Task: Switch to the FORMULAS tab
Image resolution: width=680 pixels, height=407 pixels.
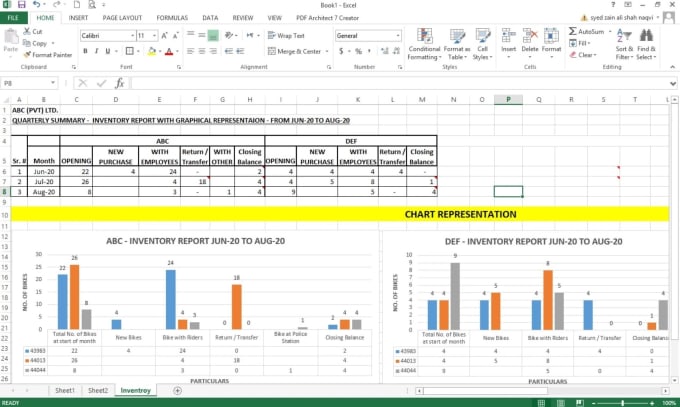Action: coord(172,18)
